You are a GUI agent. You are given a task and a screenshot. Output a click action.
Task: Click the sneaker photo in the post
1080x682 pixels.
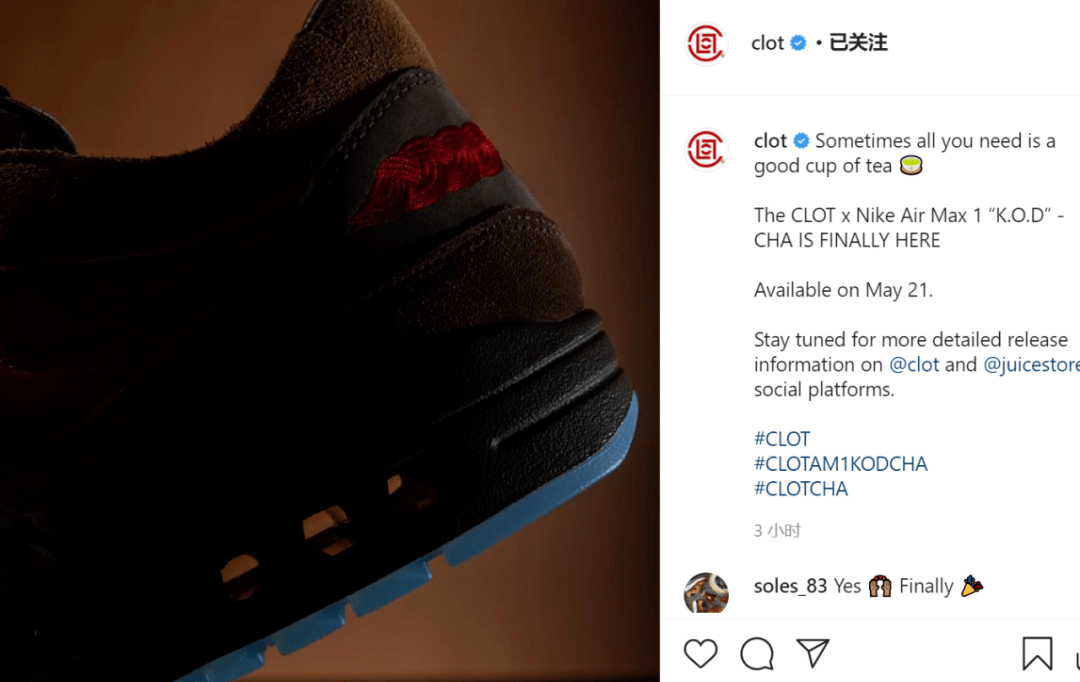tap(329, 341)
